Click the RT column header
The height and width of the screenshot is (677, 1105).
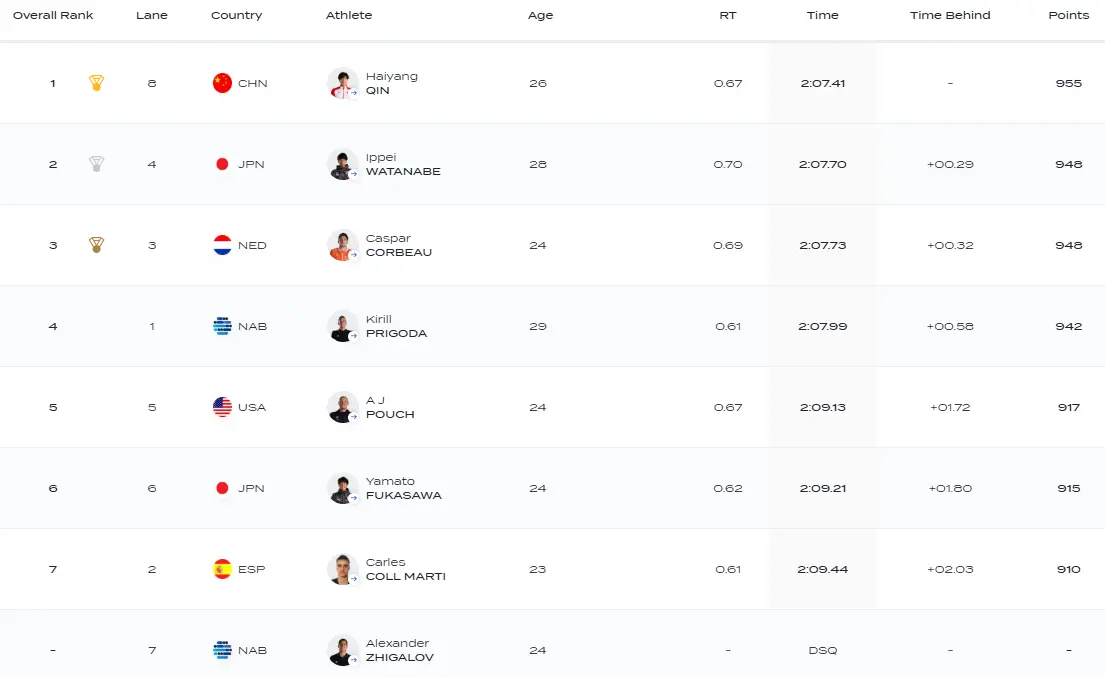pos(727,15)
